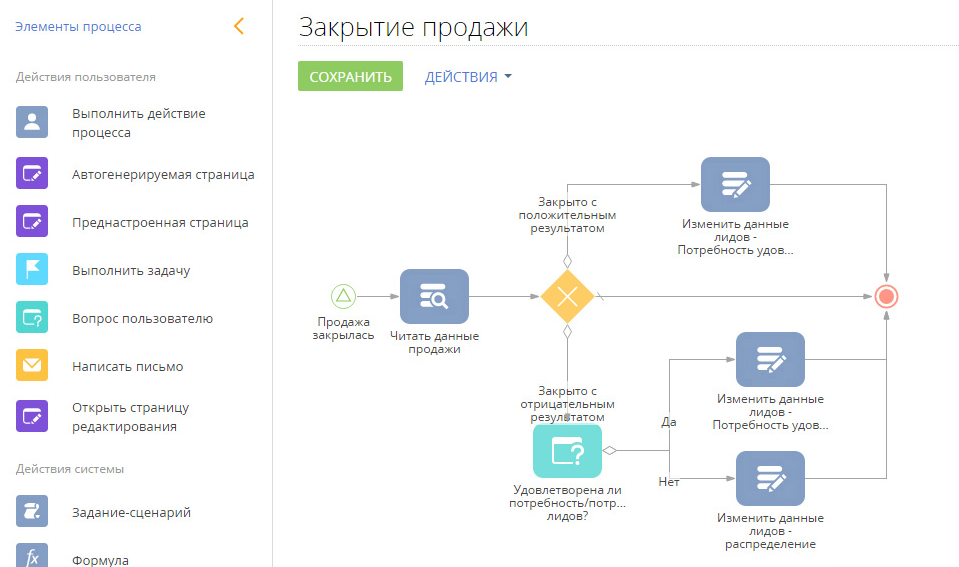959x567 pixels.
Task: Click the СОХРАНИТЬ button
Action: (350, 76)
